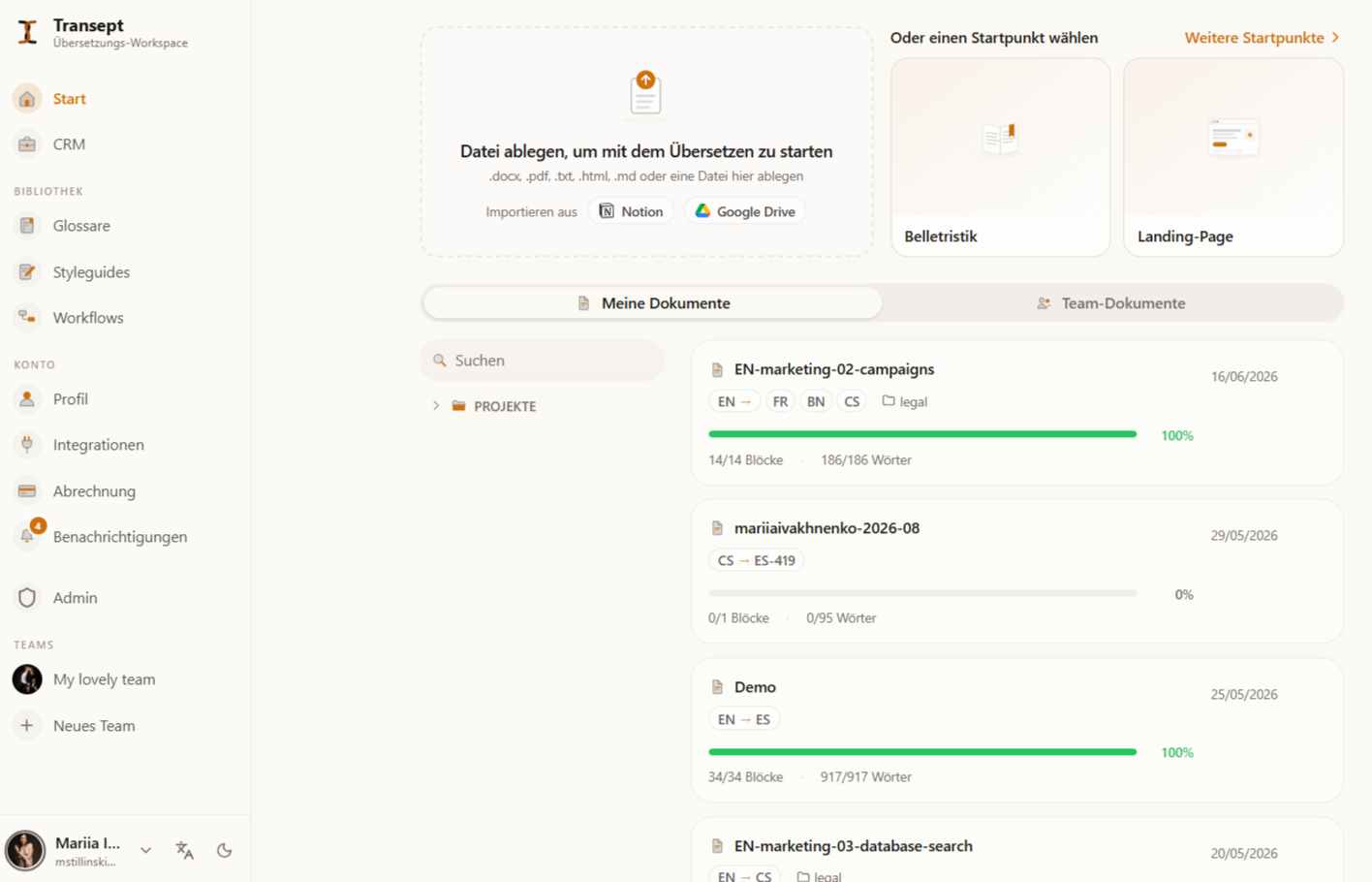Click the BN language tag
The width and height of the screenshot is (1372, 882).
tap(816, 401)
